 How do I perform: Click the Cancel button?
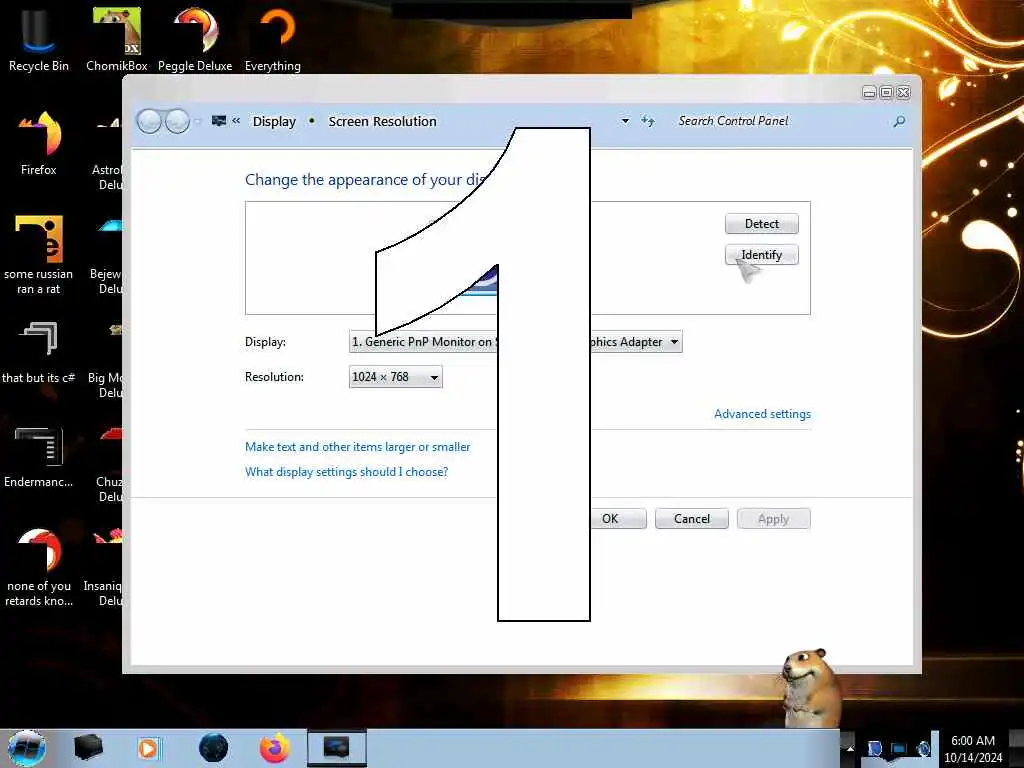[692, 519]
